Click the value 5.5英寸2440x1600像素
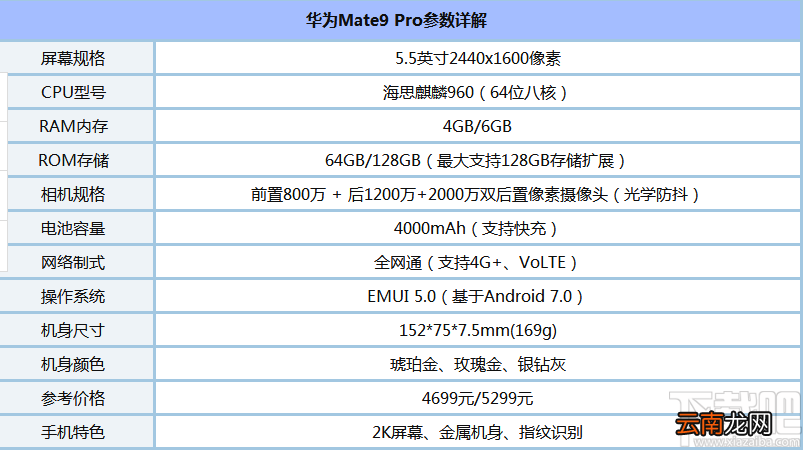 [x=478, y=58]
